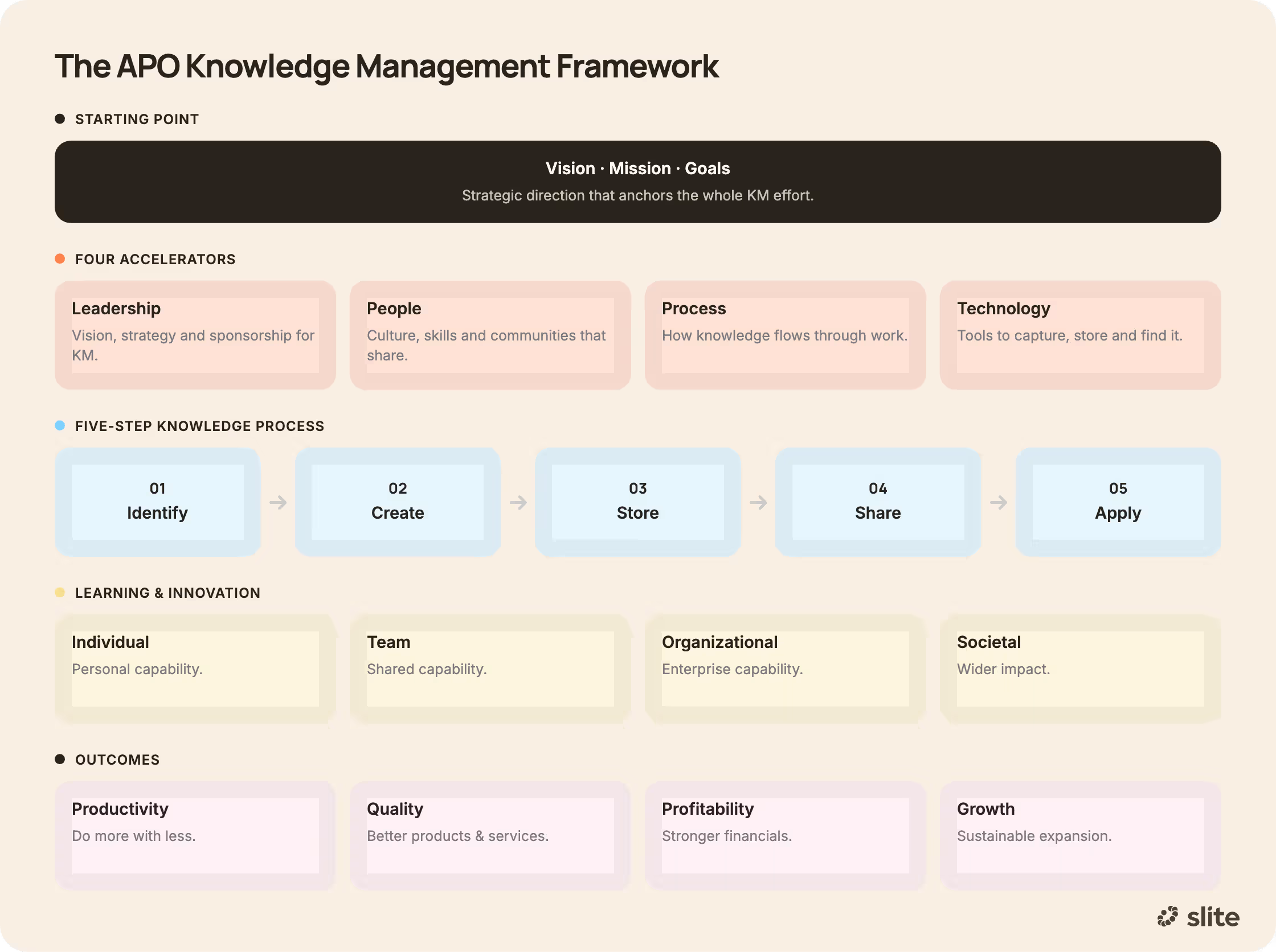
Task: Click the blue Five-Step Knowledge Process dot
Action: pyautogui.click(x=60, y=426)
